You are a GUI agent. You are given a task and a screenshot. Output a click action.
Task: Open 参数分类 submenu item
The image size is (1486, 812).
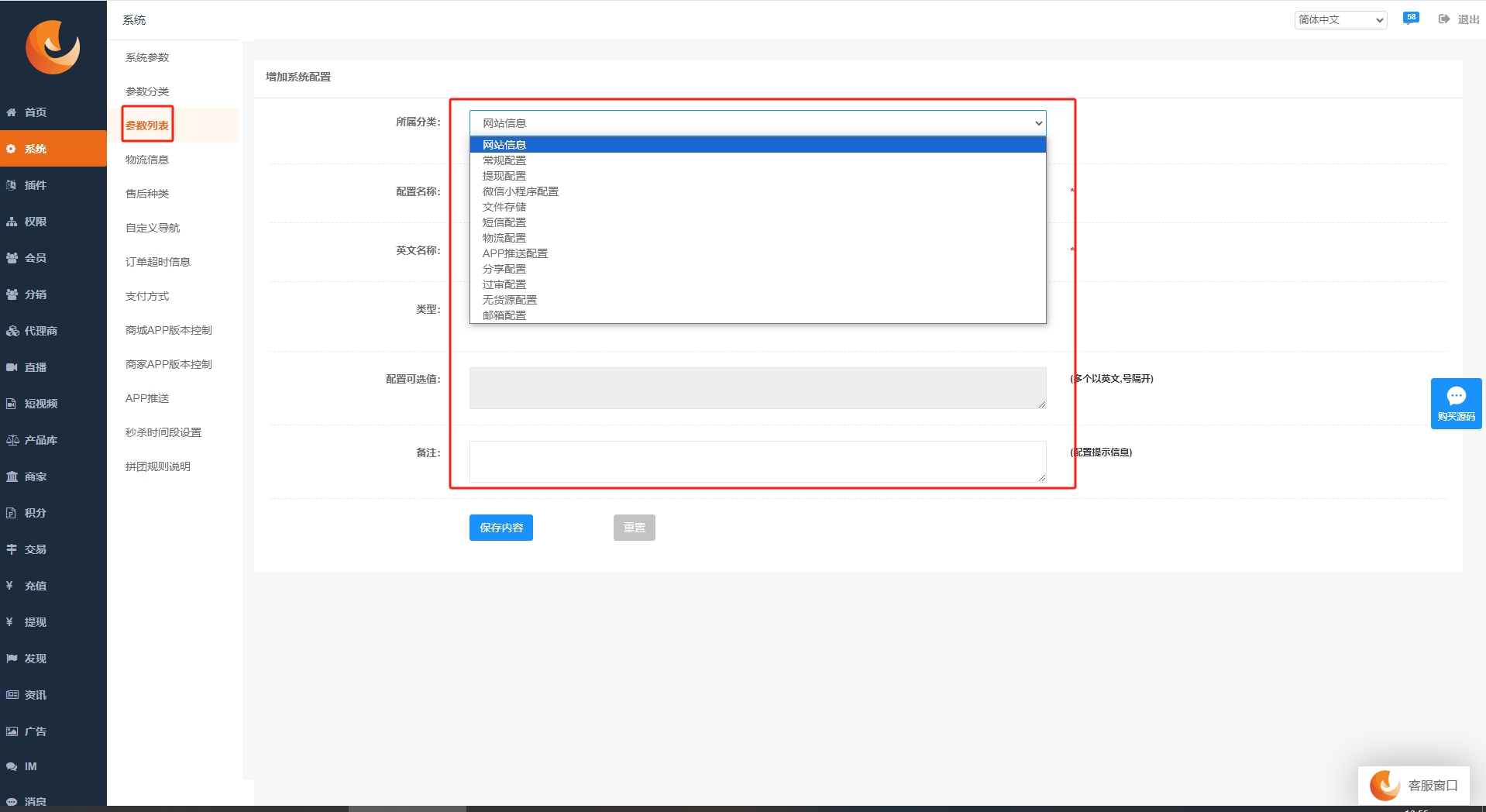coord(147,91)
